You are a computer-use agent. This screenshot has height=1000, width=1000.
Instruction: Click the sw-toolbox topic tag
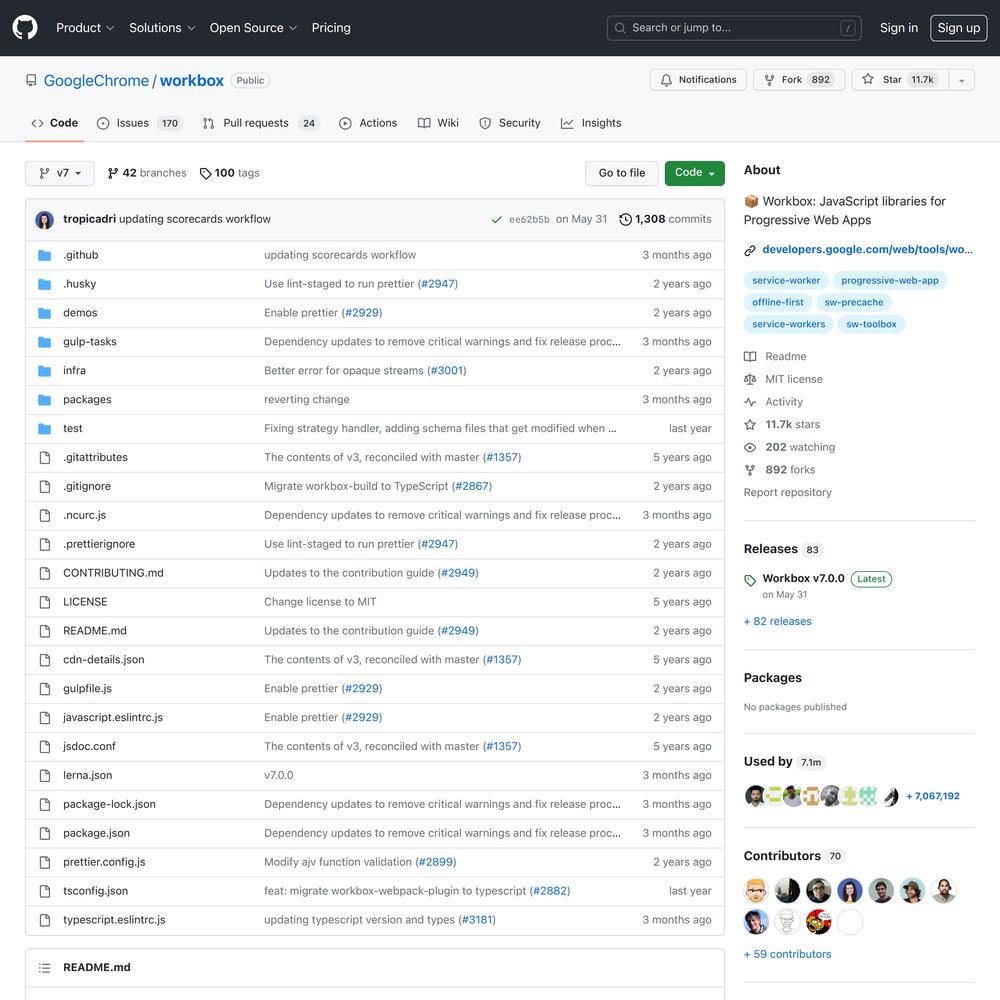(871, 324)
